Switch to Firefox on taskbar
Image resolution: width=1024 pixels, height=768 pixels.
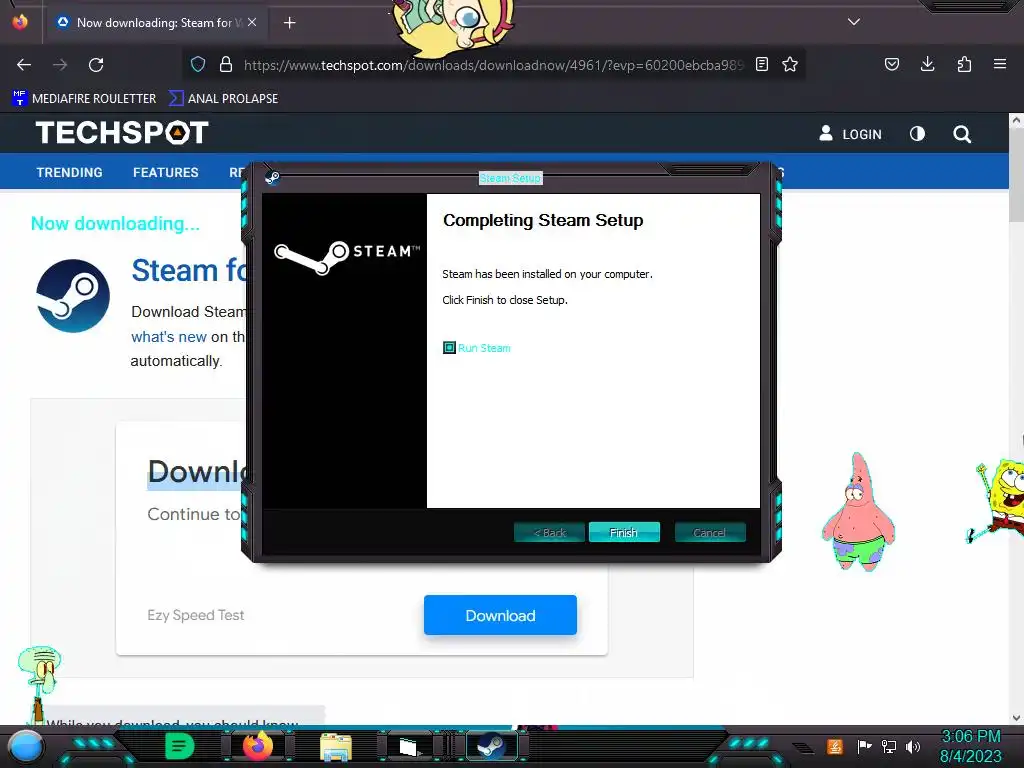click(258, 746)
